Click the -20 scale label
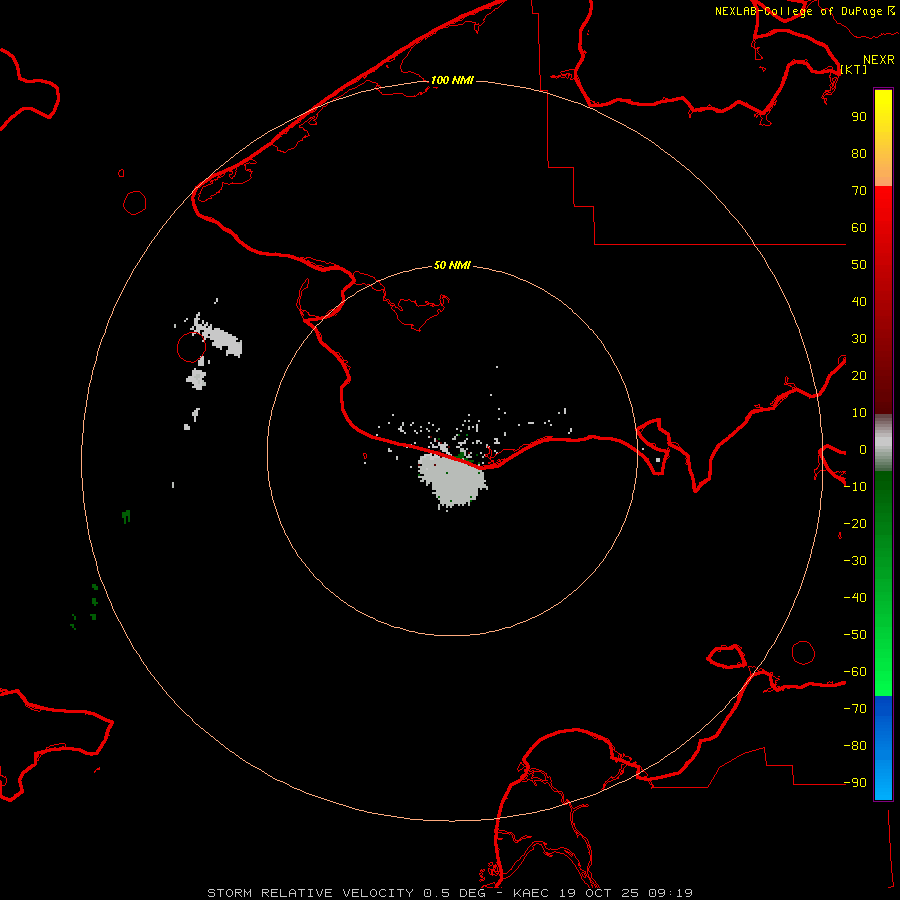900x900 pixels. 855,524
